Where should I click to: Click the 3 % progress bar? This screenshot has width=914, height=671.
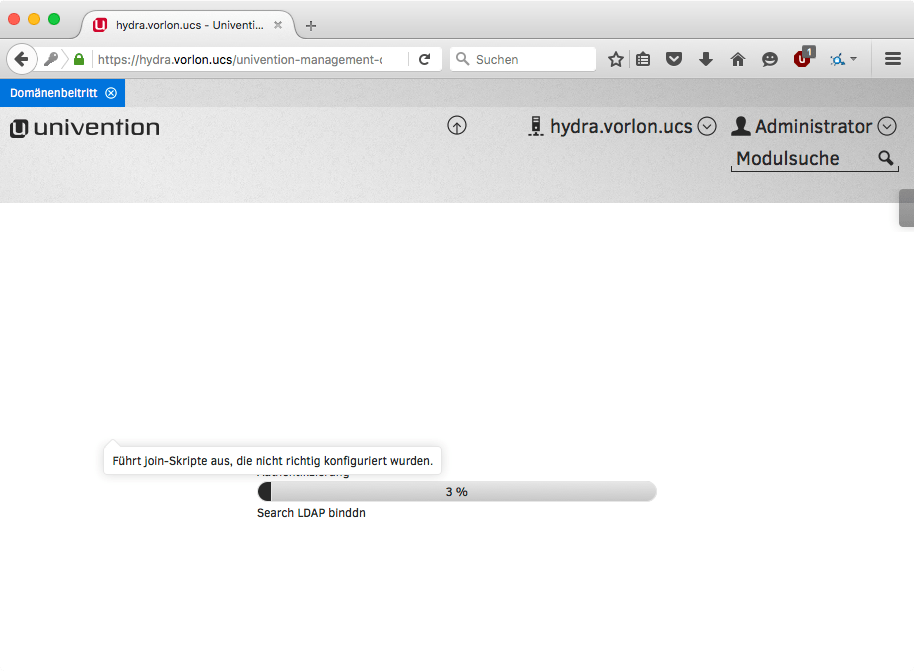click(x=456, y=491)
